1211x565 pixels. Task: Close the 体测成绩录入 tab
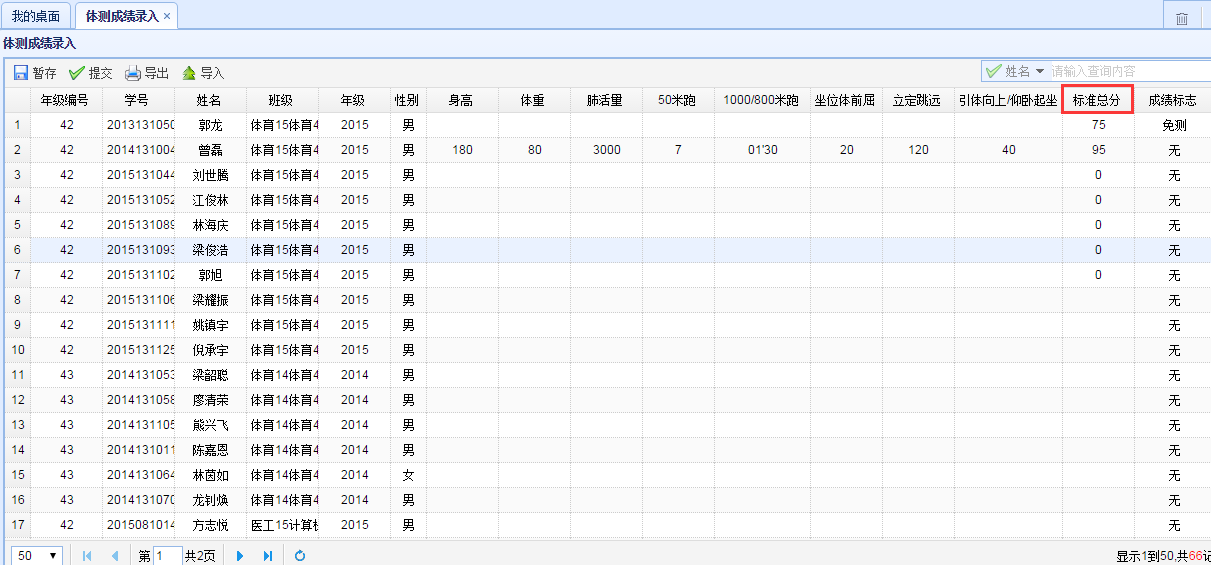point(166,17)
